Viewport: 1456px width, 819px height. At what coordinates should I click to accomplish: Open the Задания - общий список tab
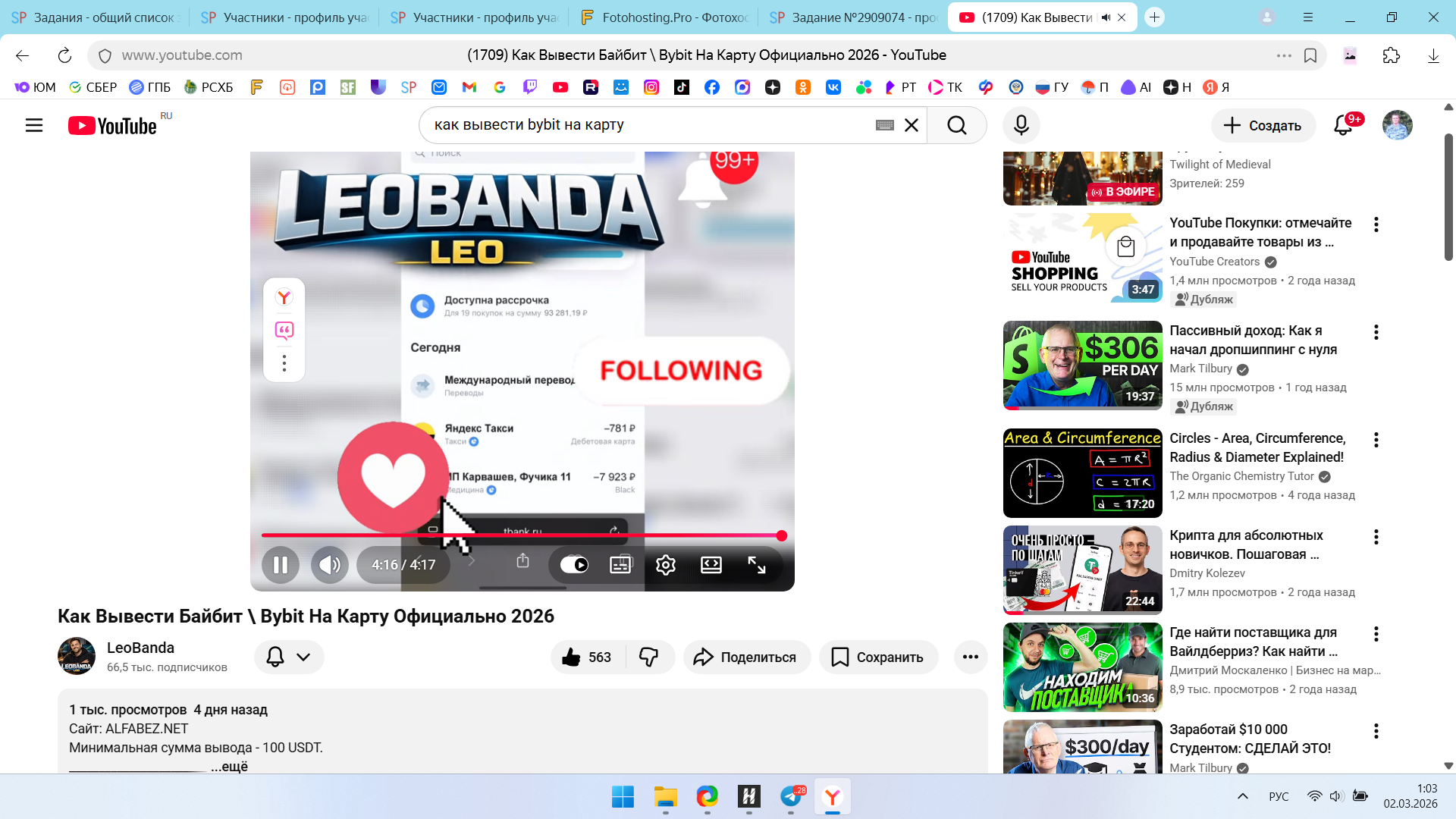(x=94, y=17)
